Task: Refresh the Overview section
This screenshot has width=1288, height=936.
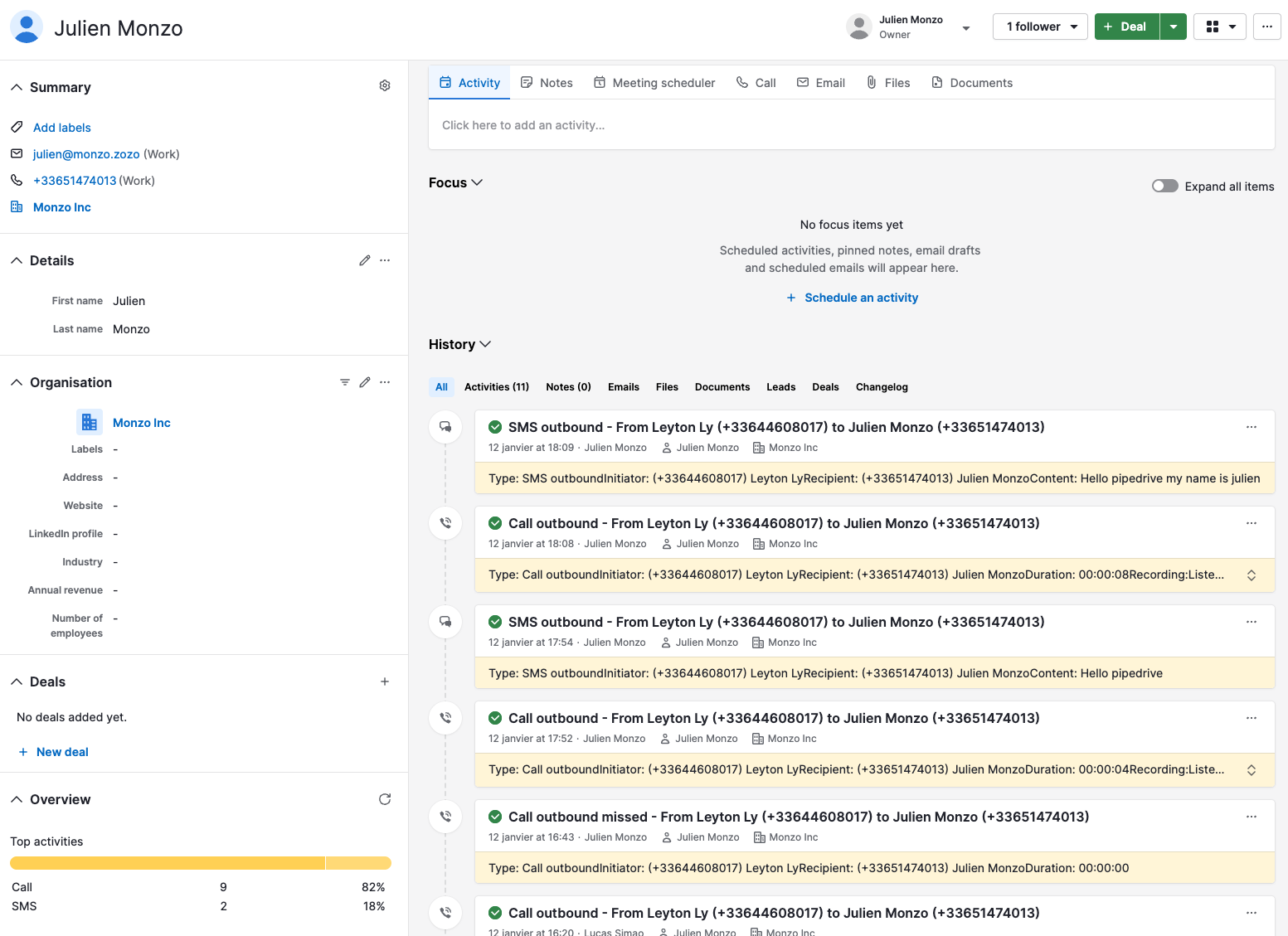Action: (x=385, y=799)
